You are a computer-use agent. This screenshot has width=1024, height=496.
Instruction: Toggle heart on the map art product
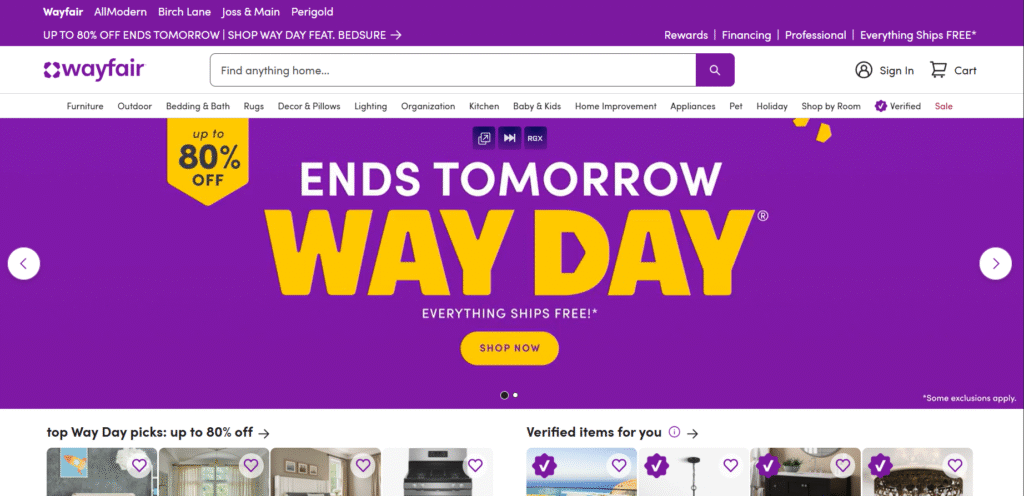[139, 465]
